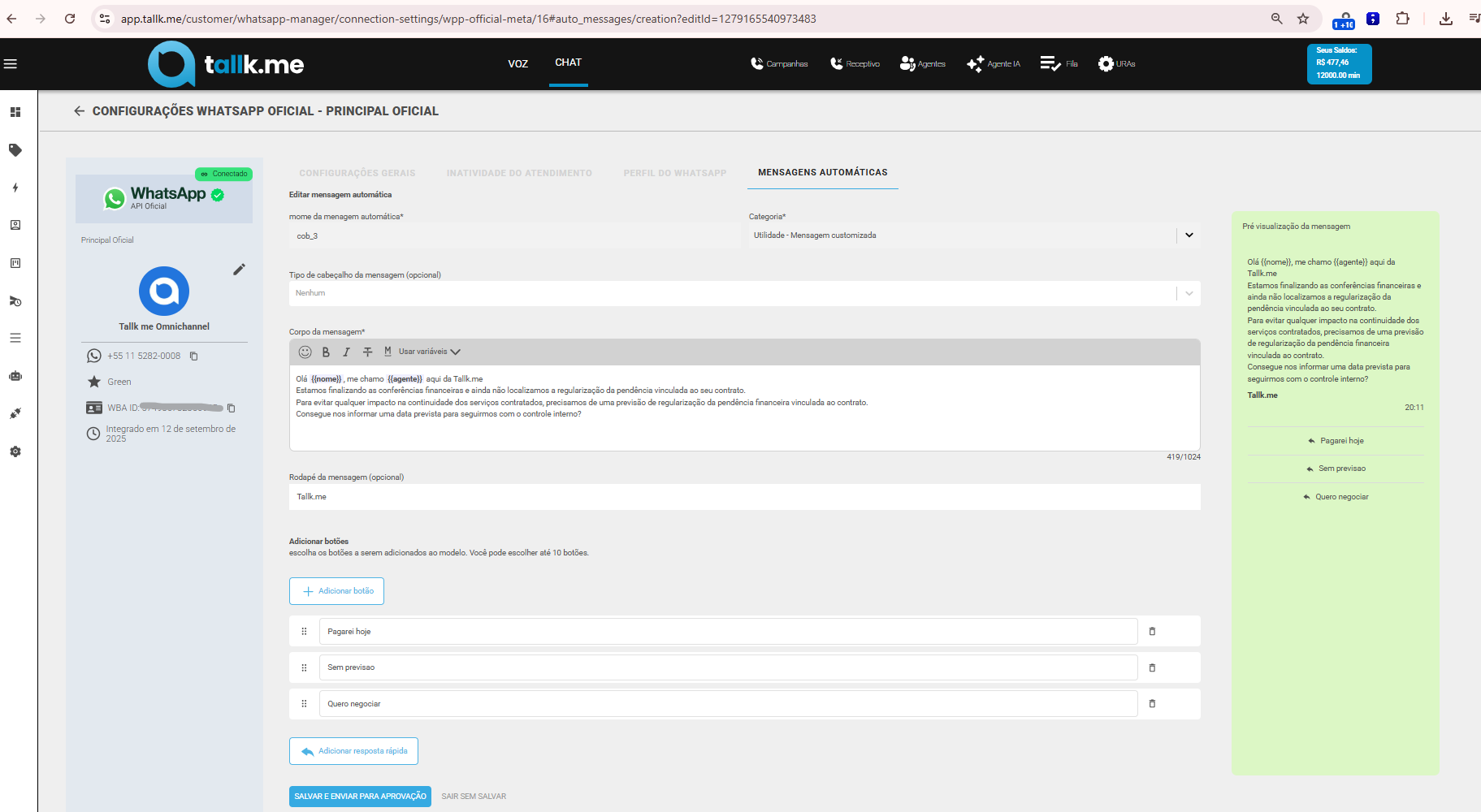Screen dimensions: 1481x812
Task: Grab the drag handle of Quero negociar
Action: [304, 704]
